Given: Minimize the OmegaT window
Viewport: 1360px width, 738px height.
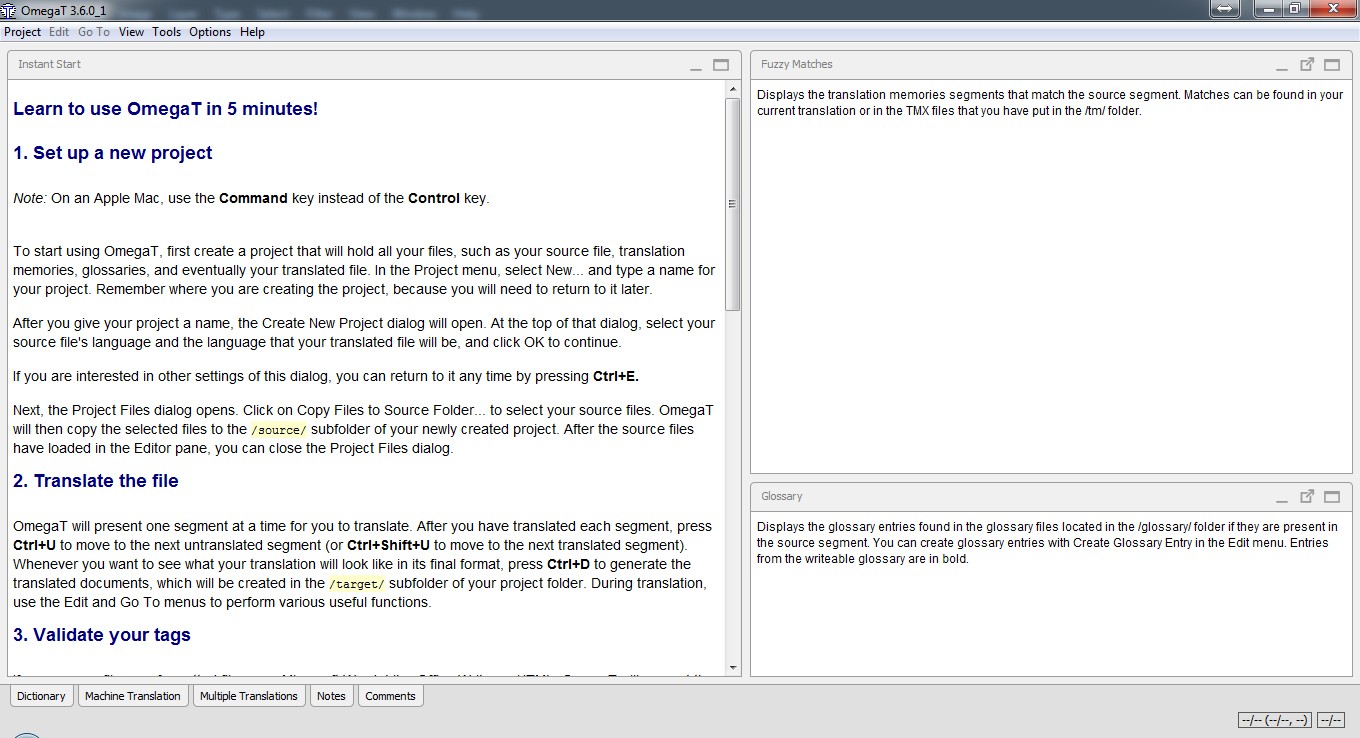Looking at the screenshot, I should pos(1270,9).
